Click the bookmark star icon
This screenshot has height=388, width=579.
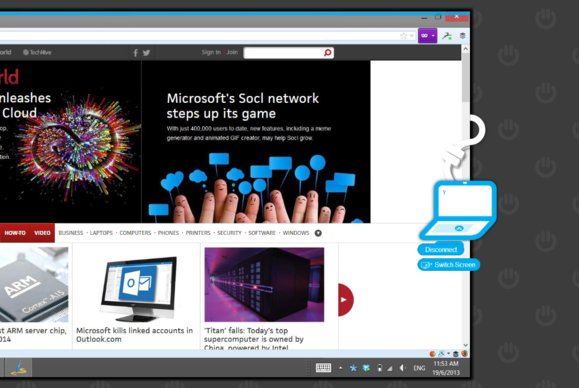403,36
